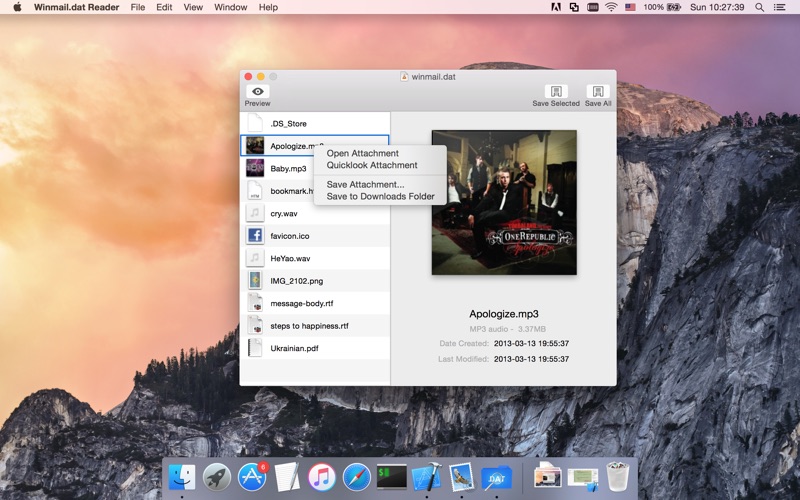Click the Ukrainian.pdf file name

pos(294,348)
